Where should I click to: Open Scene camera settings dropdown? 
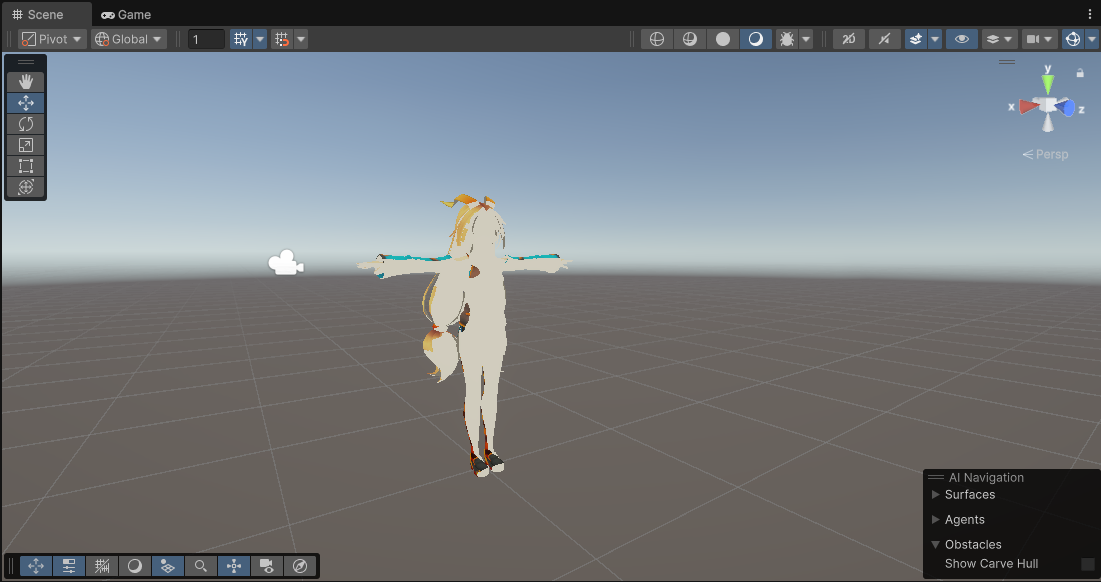[1039, 39]
